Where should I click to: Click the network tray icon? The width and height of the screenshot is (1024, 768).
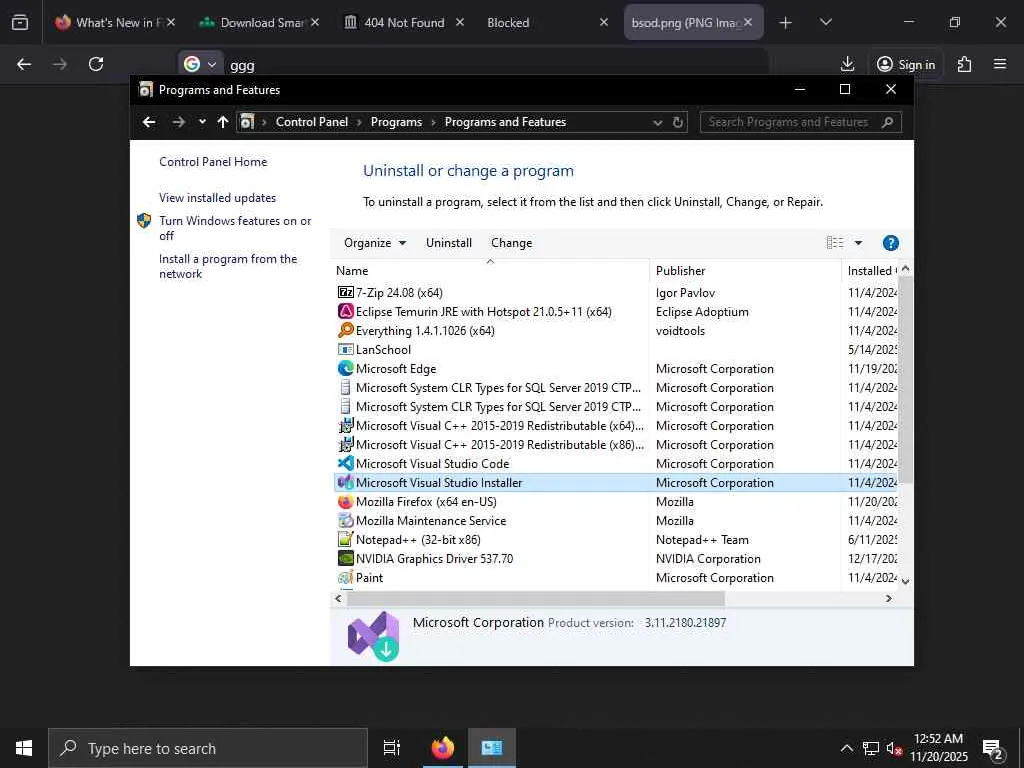(x=871, y=748)
